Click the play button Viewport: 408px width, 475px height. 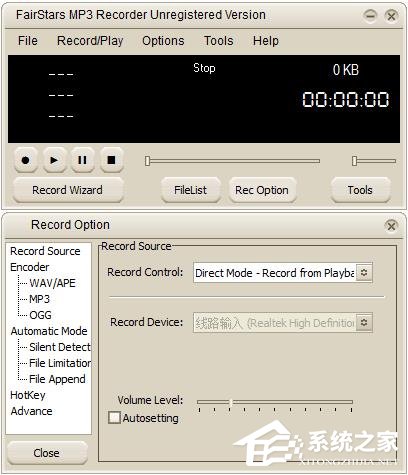54,160
